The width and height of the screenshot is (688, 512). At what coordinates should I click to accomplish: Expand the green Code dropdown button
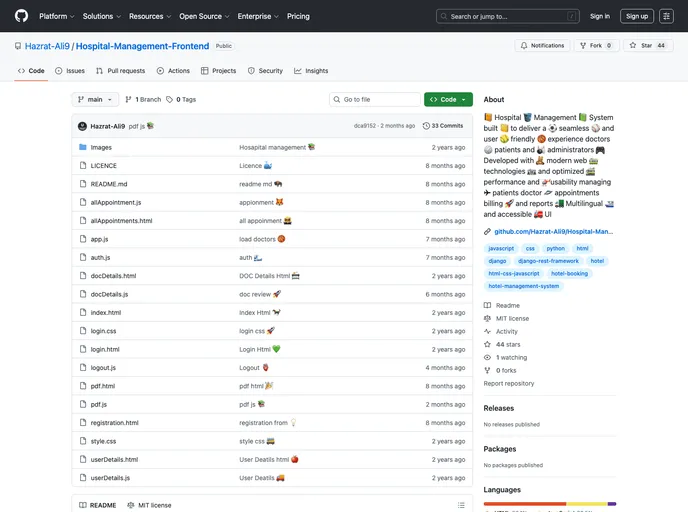tap(448, 100)
